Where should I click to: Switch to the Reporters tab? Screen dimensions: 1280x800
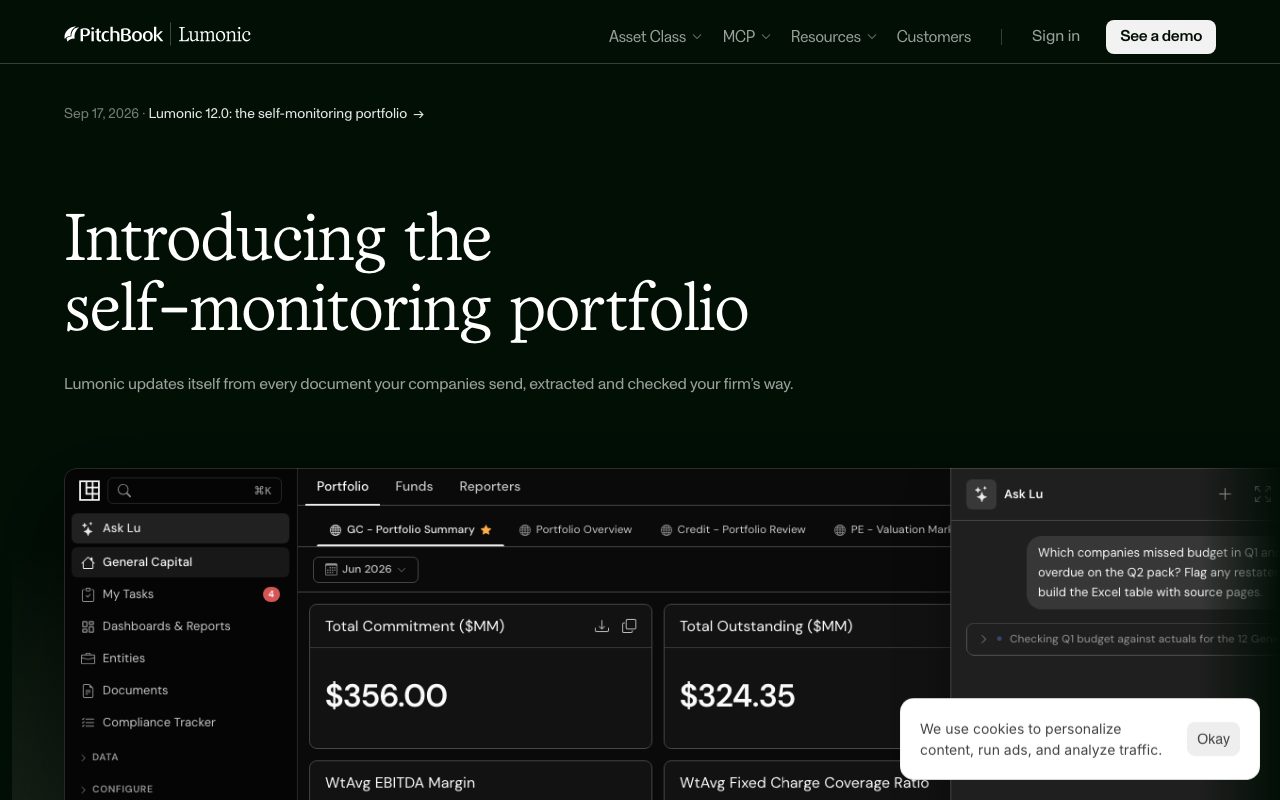[x=490, y=486]
